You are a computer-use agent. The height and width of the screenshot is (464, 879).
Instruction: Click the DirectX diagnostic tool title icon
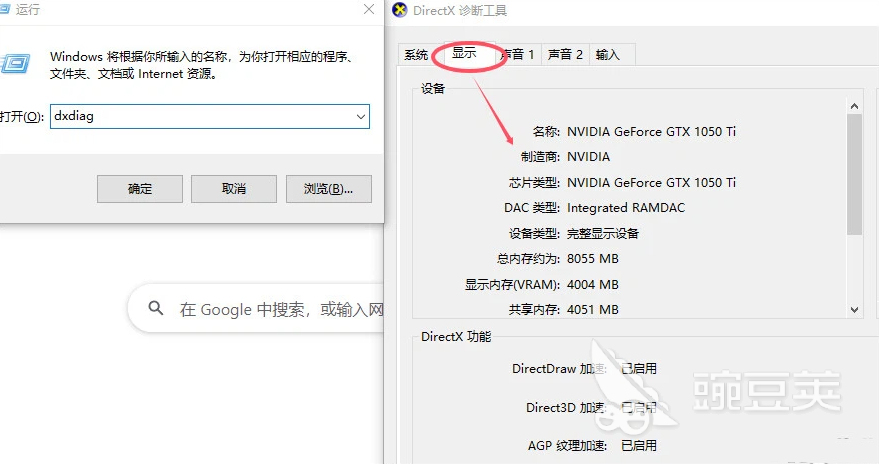coord(399,10)
